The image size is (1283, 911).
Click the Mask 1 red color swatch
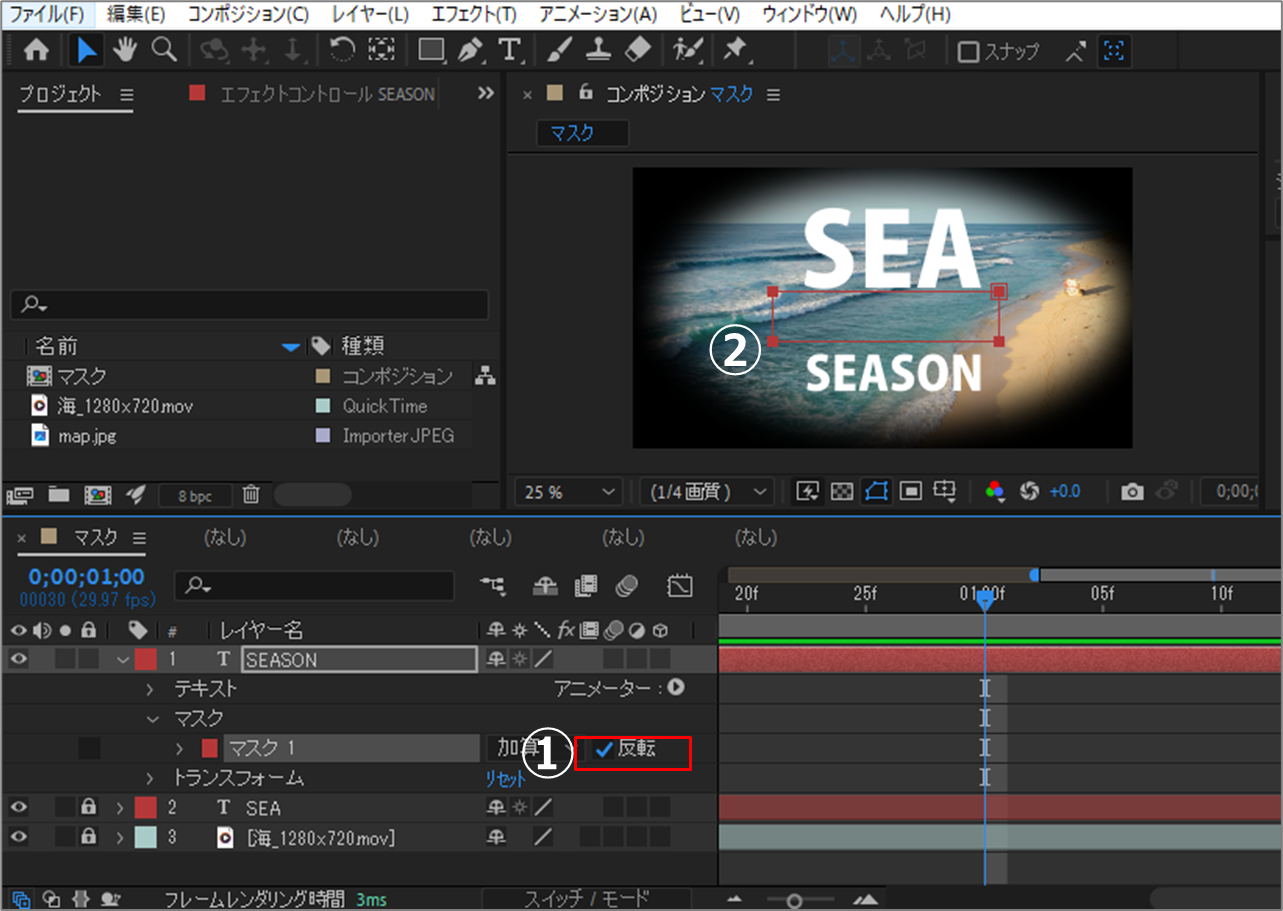coord(209,748)
